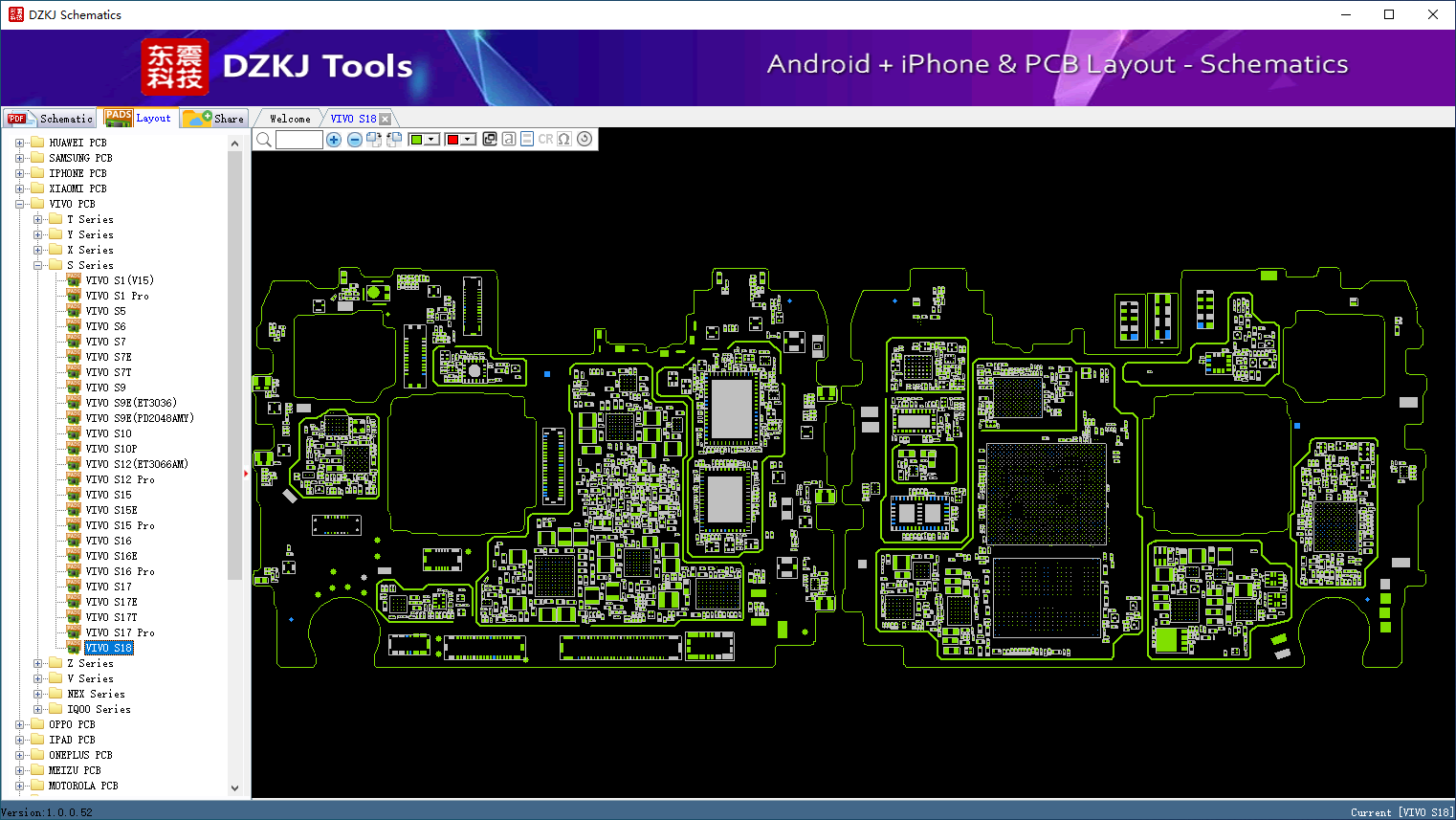Viewport: 1456px width, 820px height.
Task: Click the overlapping windows layer icon
Action: pos(490,139)
